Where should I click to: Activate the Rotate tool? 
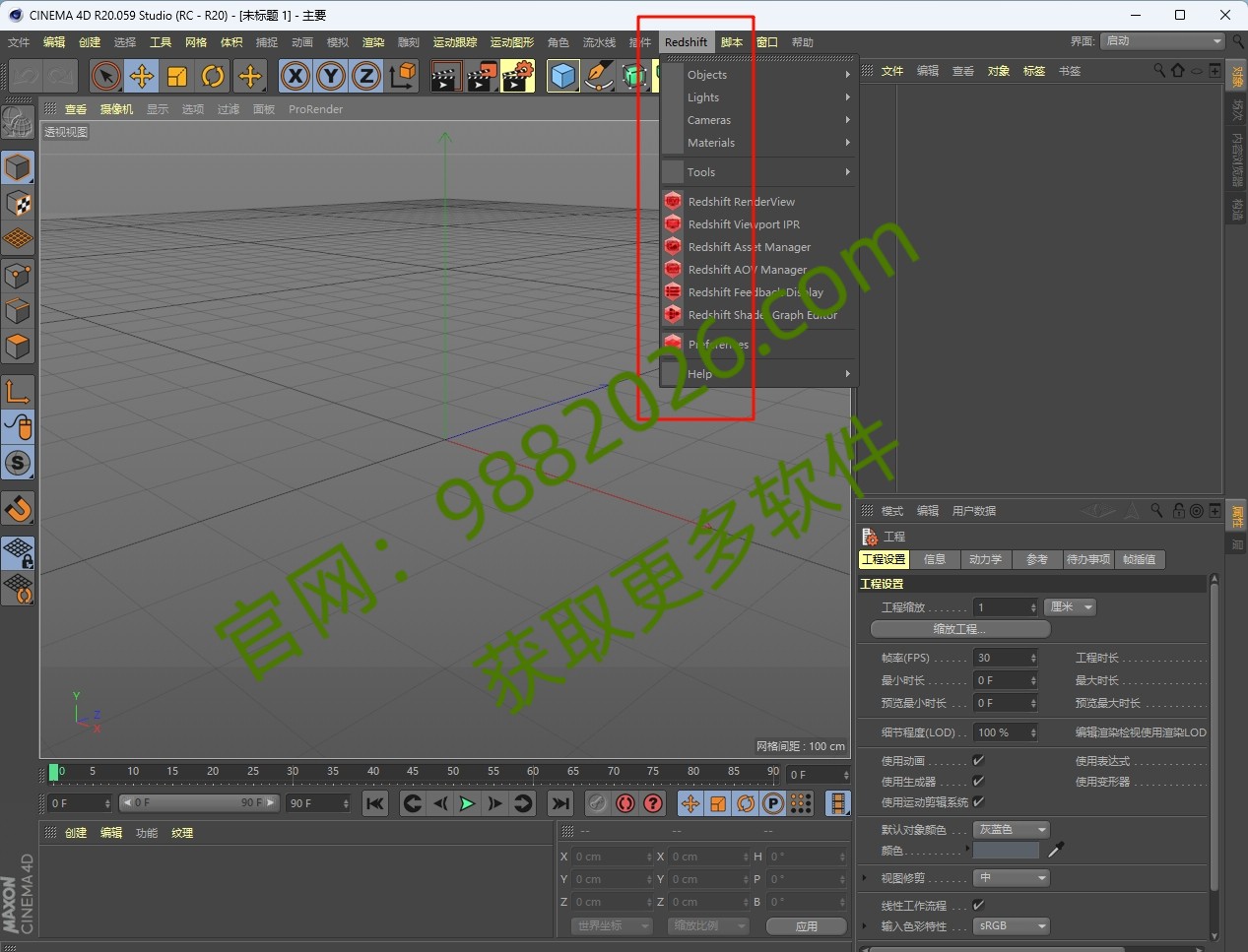[213, 76]
